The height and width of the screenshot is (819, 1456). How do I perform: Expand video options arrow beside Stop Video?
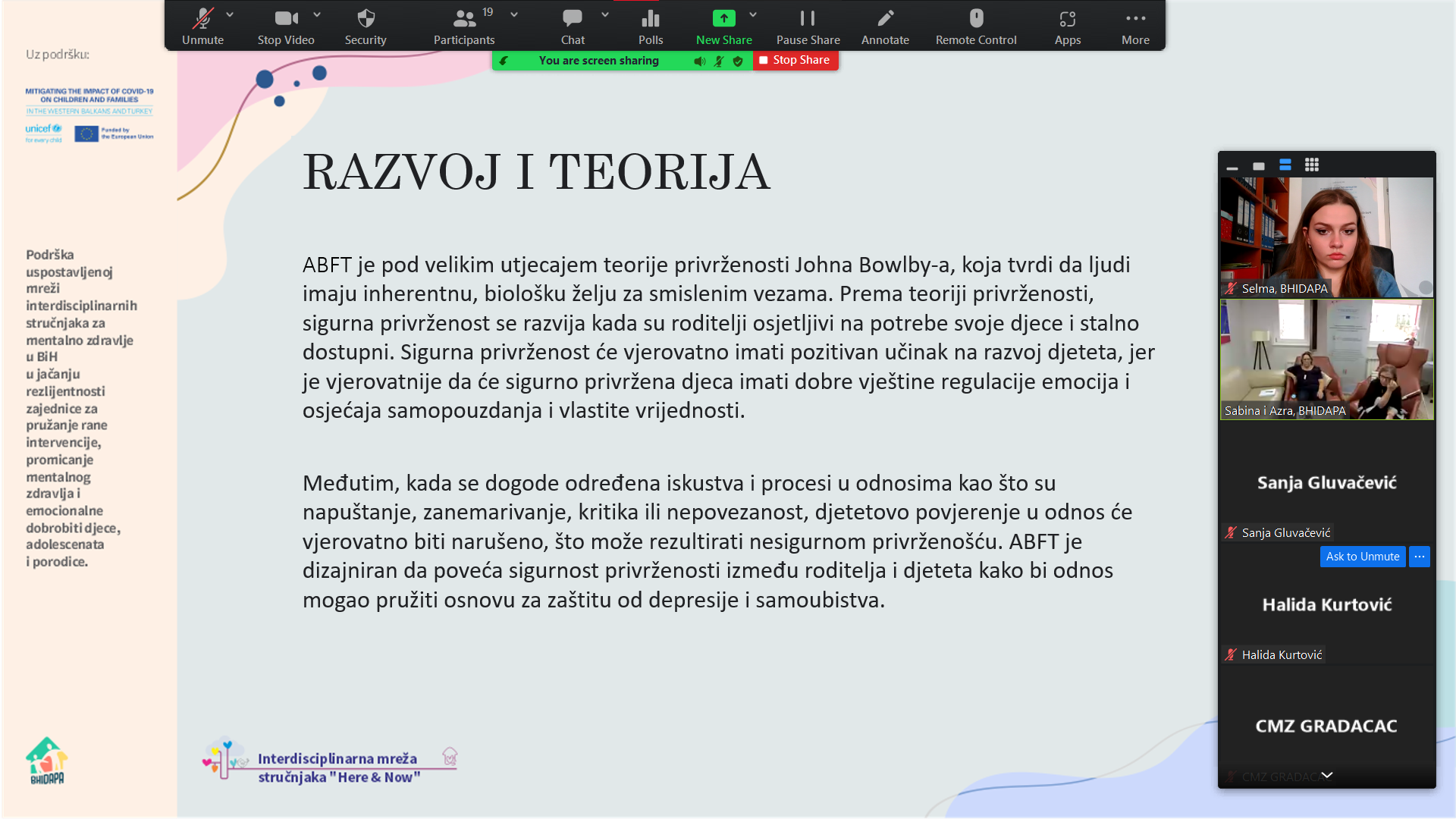point(317,14)
